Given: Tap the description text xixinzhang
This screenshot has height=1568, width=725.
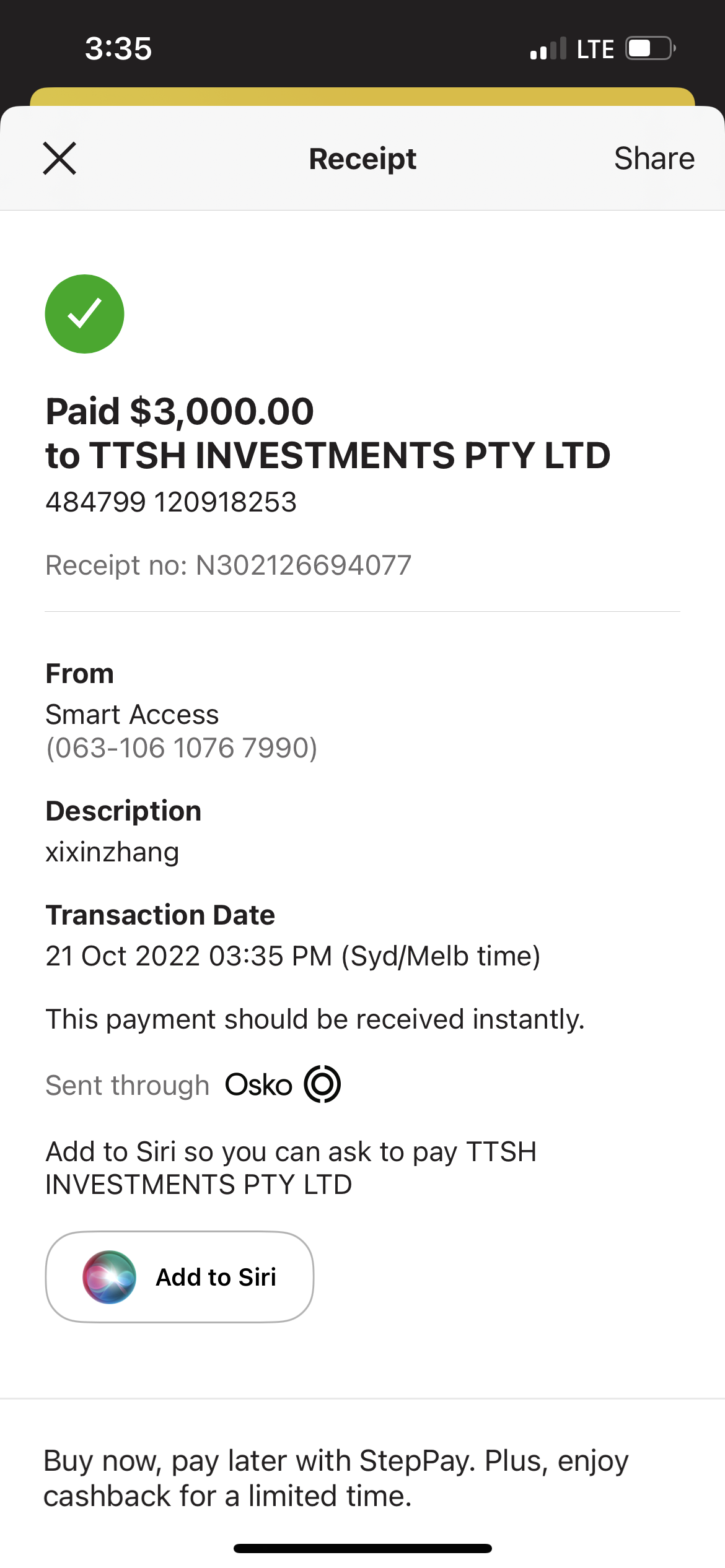Looking at the screenshot, I should coord(112,853).
